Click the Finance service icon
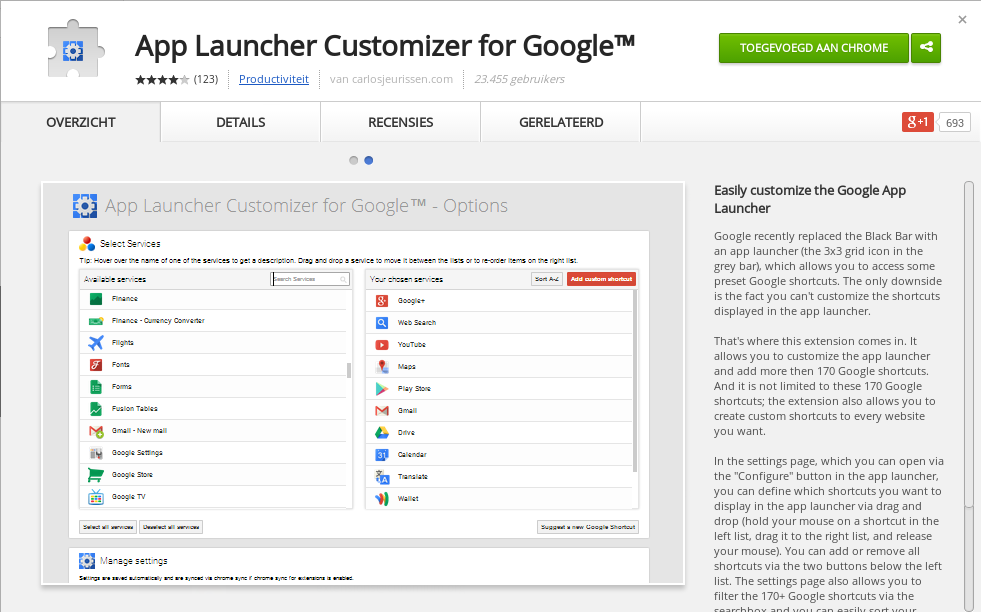Image resolution: width=981 pixels, height=612 pixels. (96, 298)
